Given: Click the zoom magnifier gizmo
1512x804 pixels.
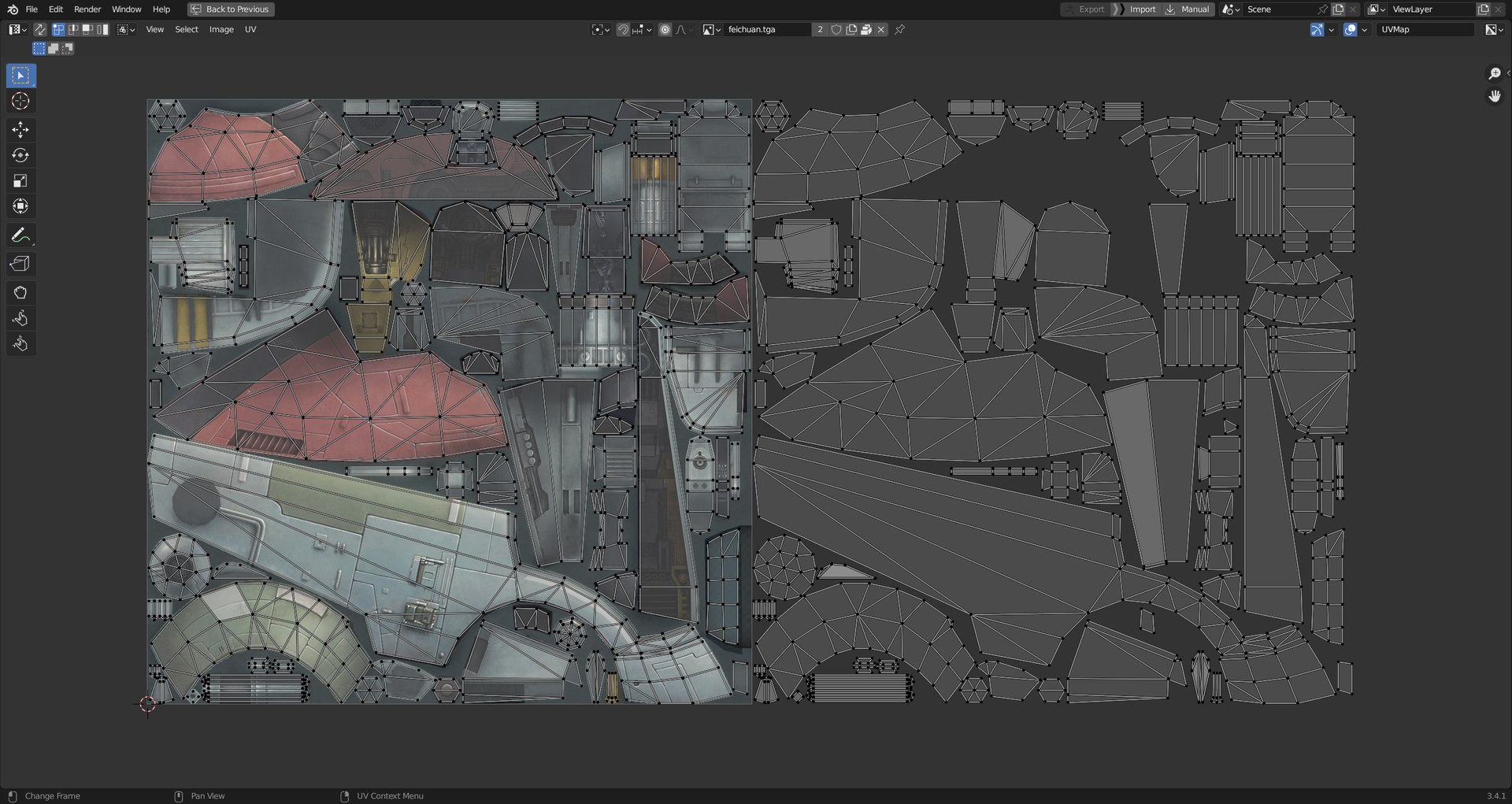Looking at the screenshot, I should (x=1495, y=73).
